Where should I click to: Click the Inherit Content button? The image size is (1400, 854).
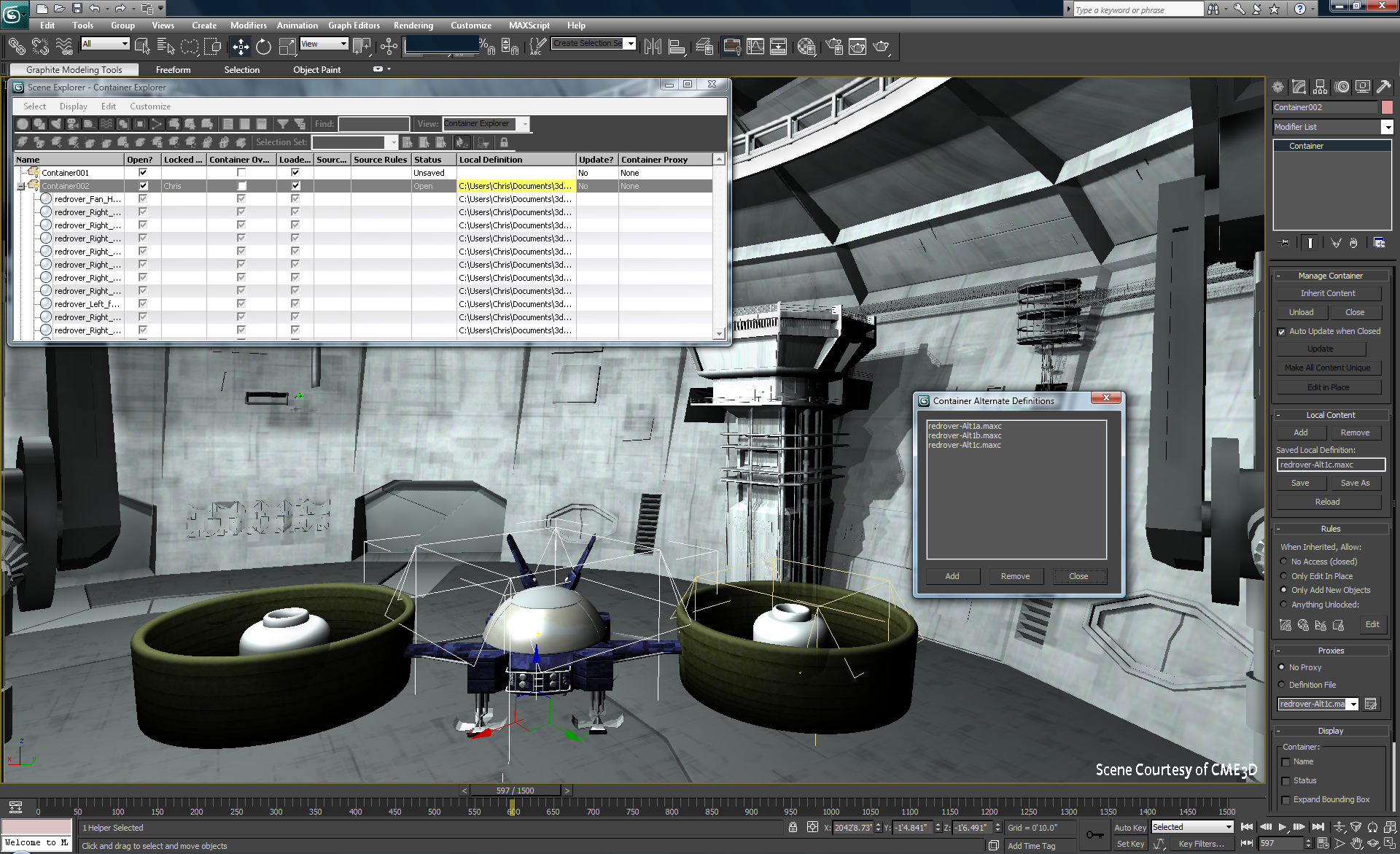[x=1328, y=292]
